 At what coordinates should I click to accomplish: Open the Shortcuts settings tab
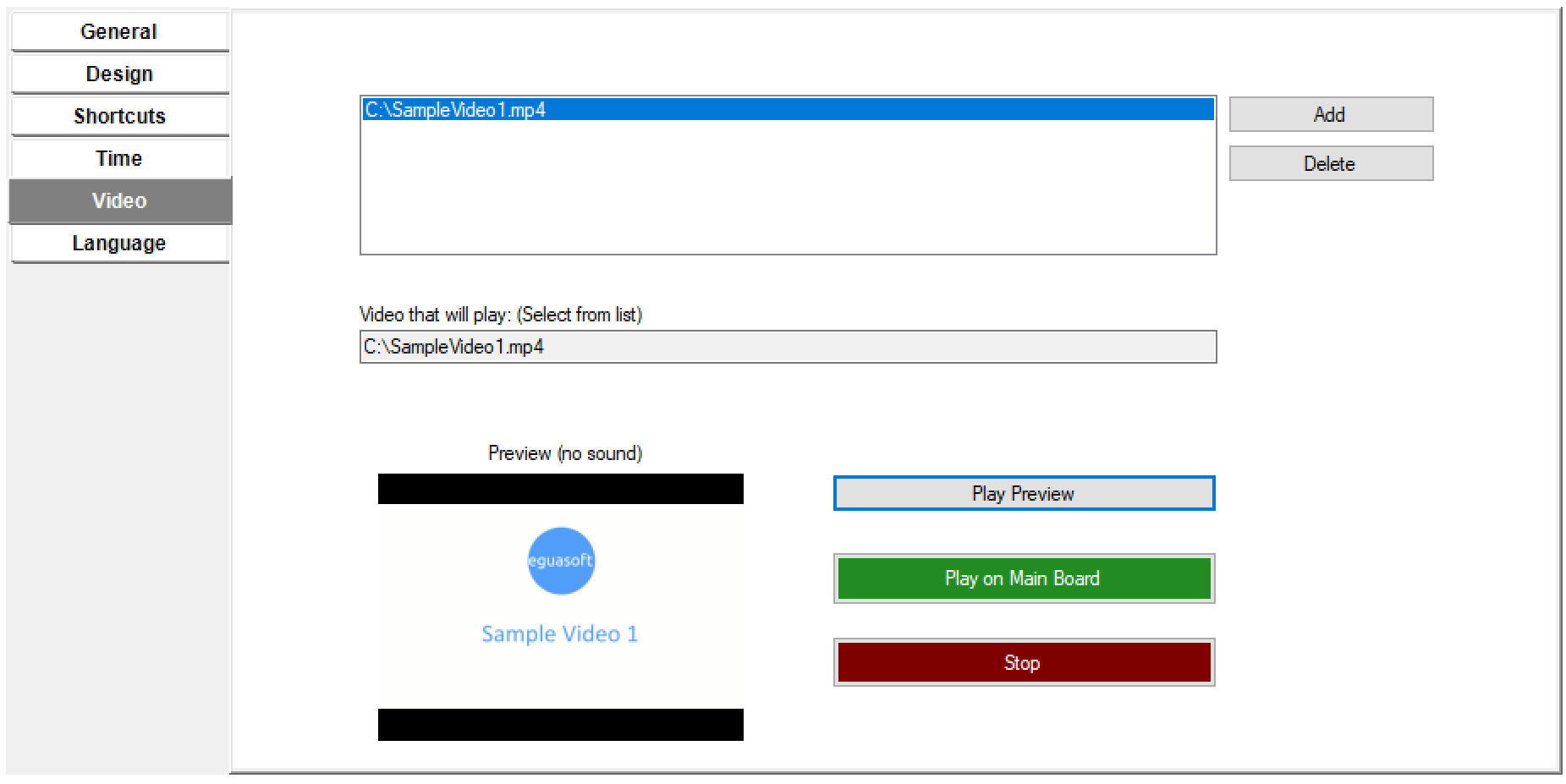(119, 117)
